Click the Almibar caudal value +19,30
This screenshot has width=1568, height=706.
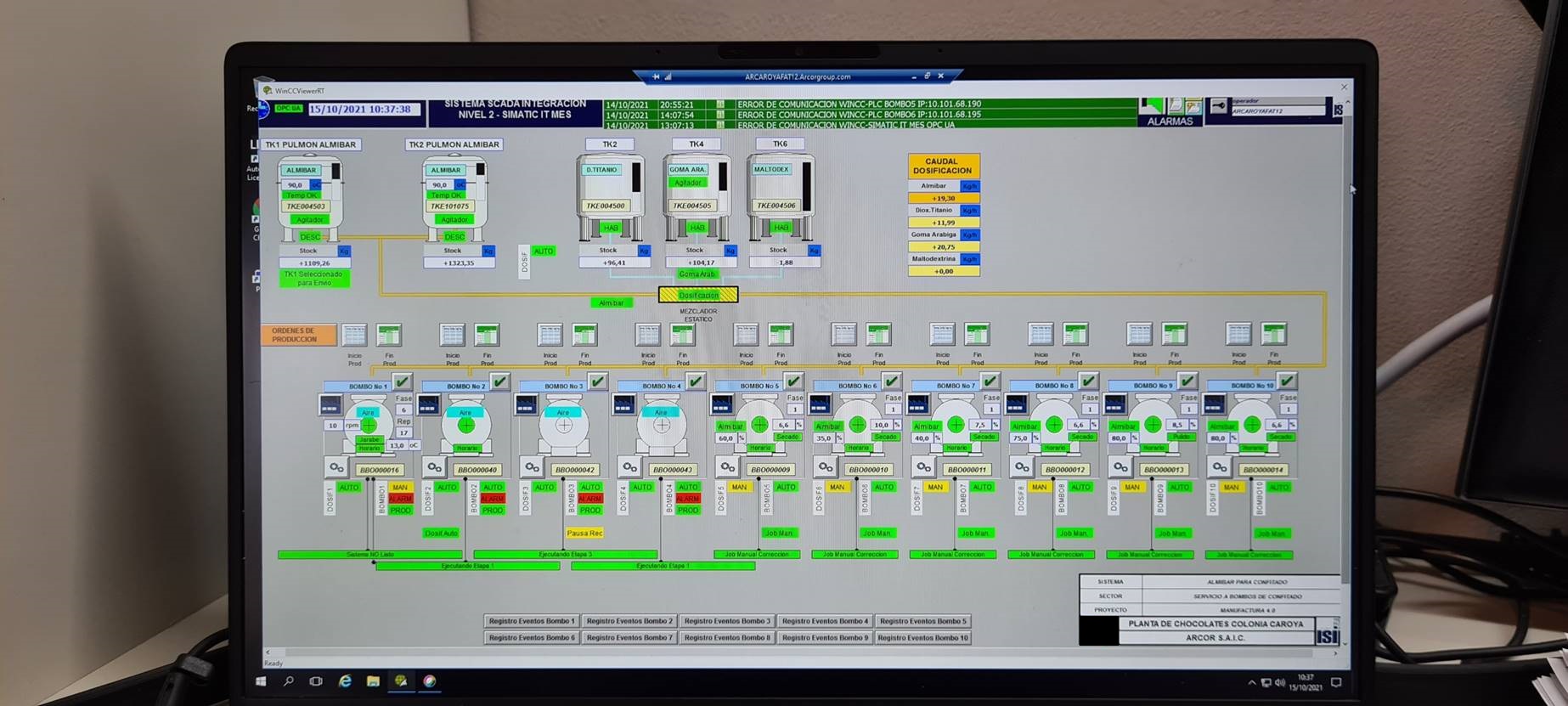coord(943,198)
